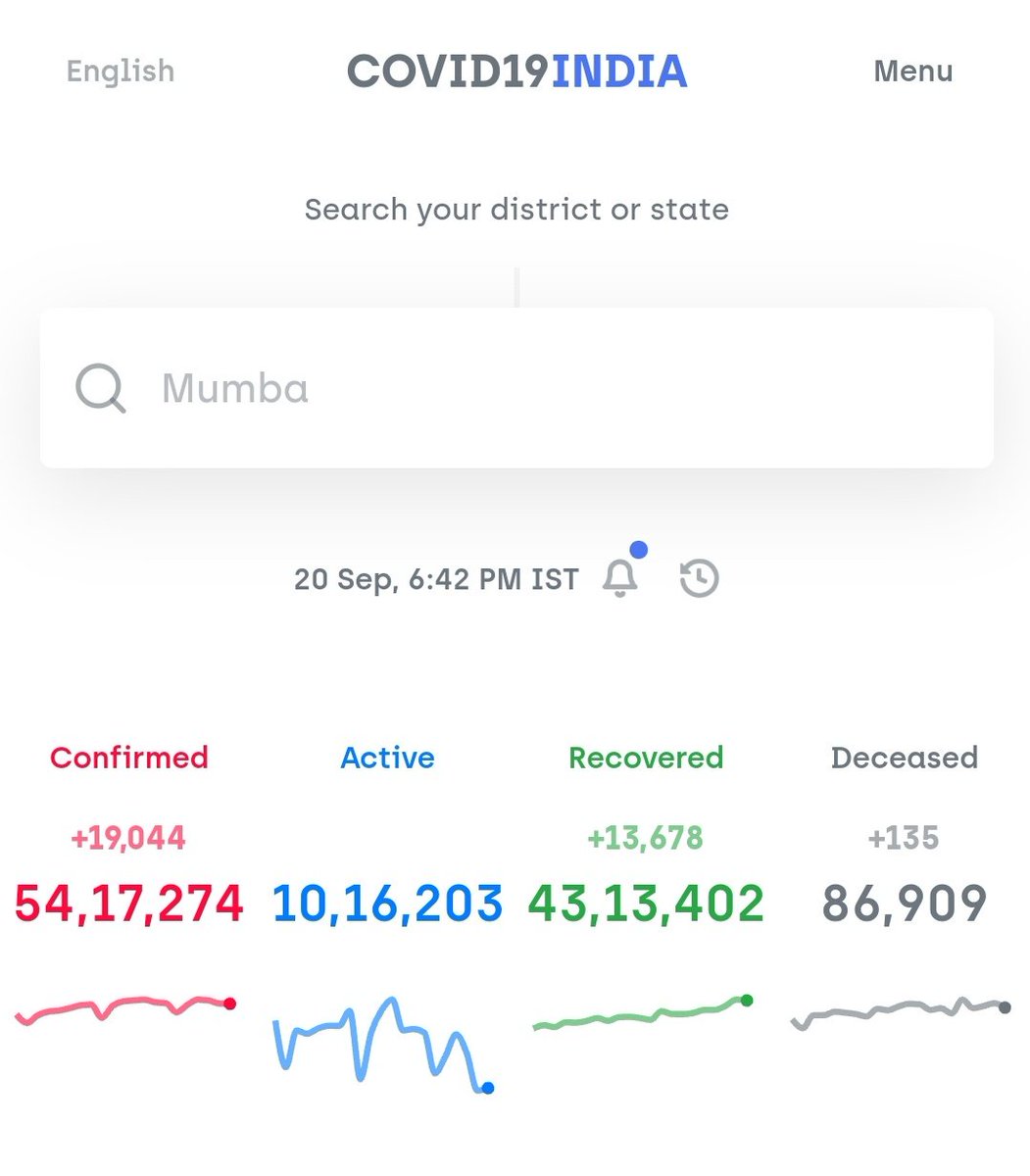Open the Menu in the header
1030x1176 pixels.
(x=913, y=71)
